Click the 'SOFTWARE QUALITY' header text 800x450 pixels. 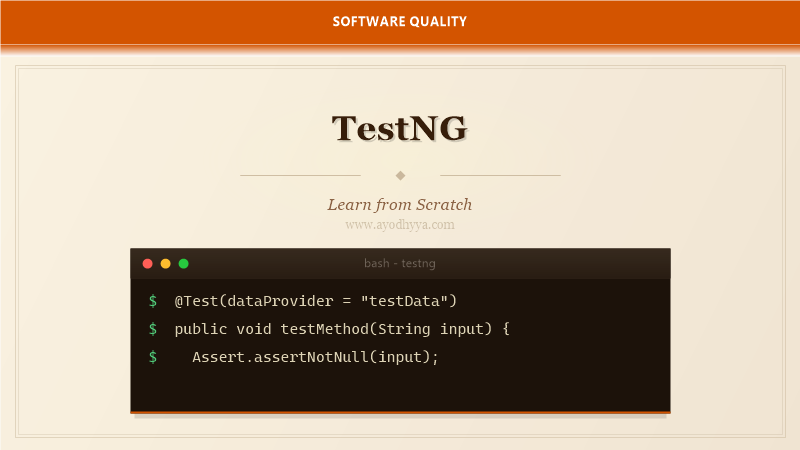pyautogui.click(x=399, y=21)
